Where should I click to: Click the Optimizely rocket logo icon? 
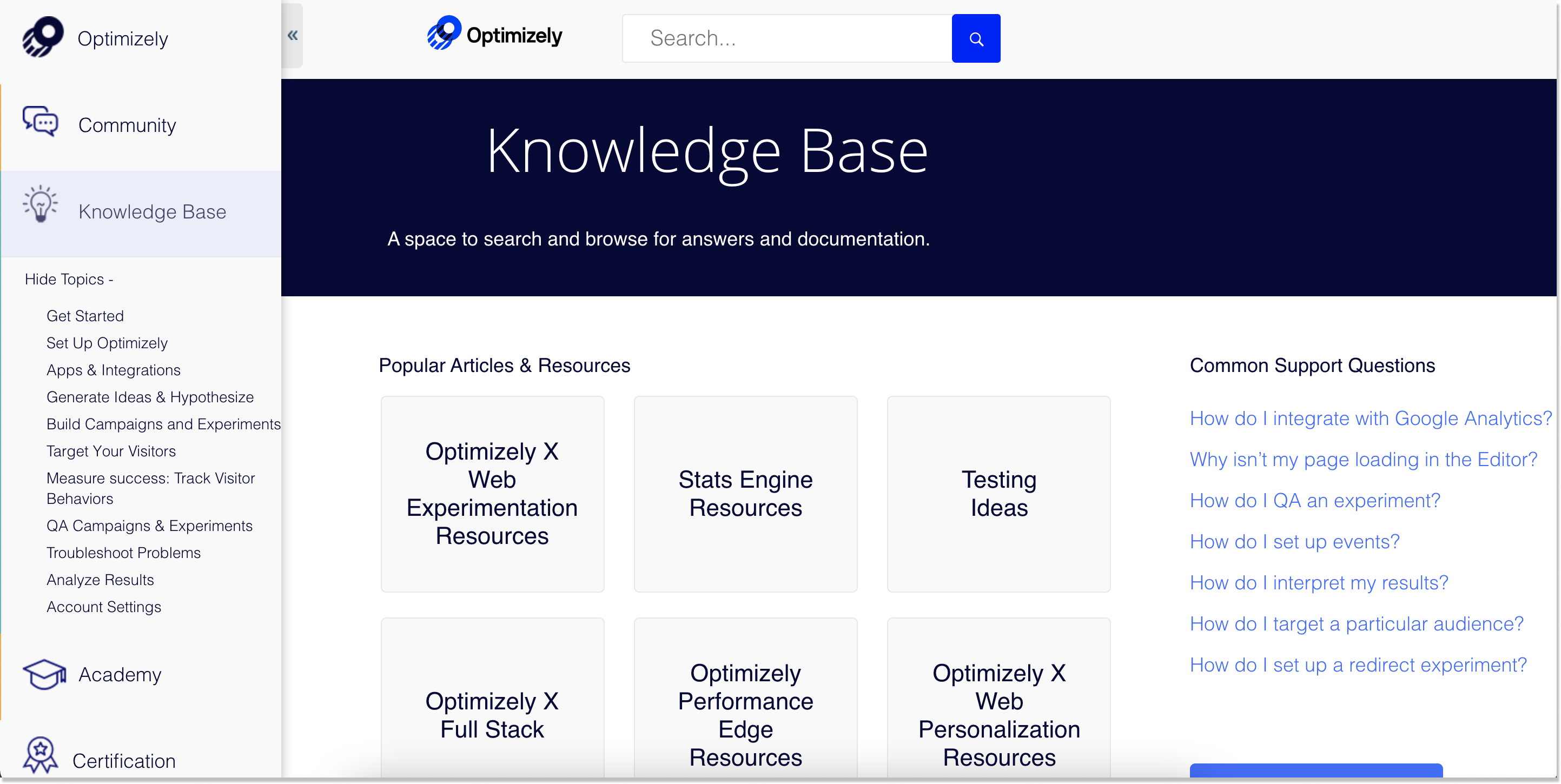[41, 38]
